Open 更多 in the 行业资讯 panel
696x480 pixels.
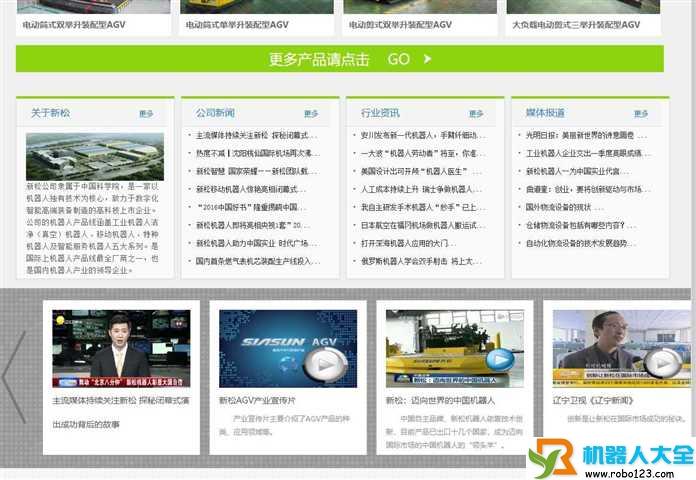point(476,114)
